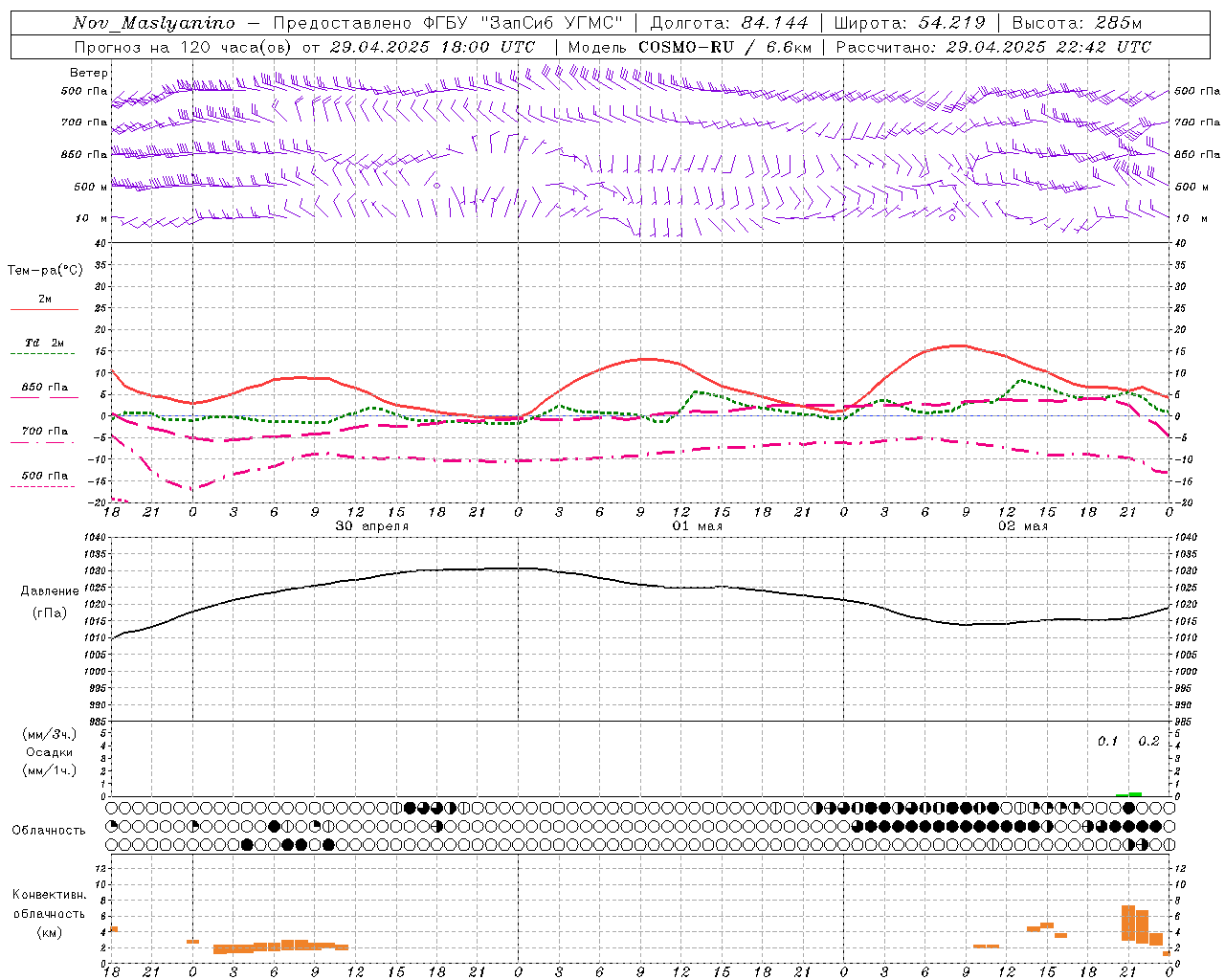Image resolution: width=1225 pixels, height=980 pixels.
Task: Click the "Давление" pressure panel label
Action: (x=50, y=591)
